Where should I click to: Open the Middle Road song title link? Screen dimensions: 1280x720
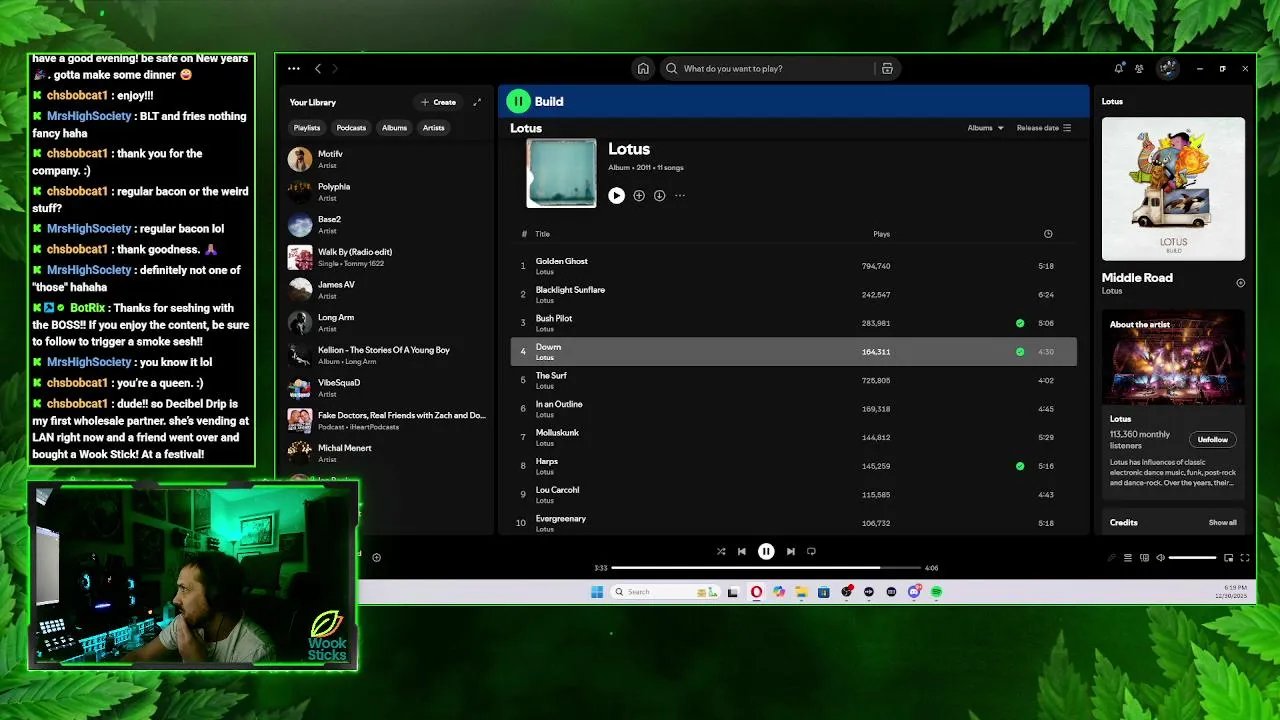(x=1137, y=278)
